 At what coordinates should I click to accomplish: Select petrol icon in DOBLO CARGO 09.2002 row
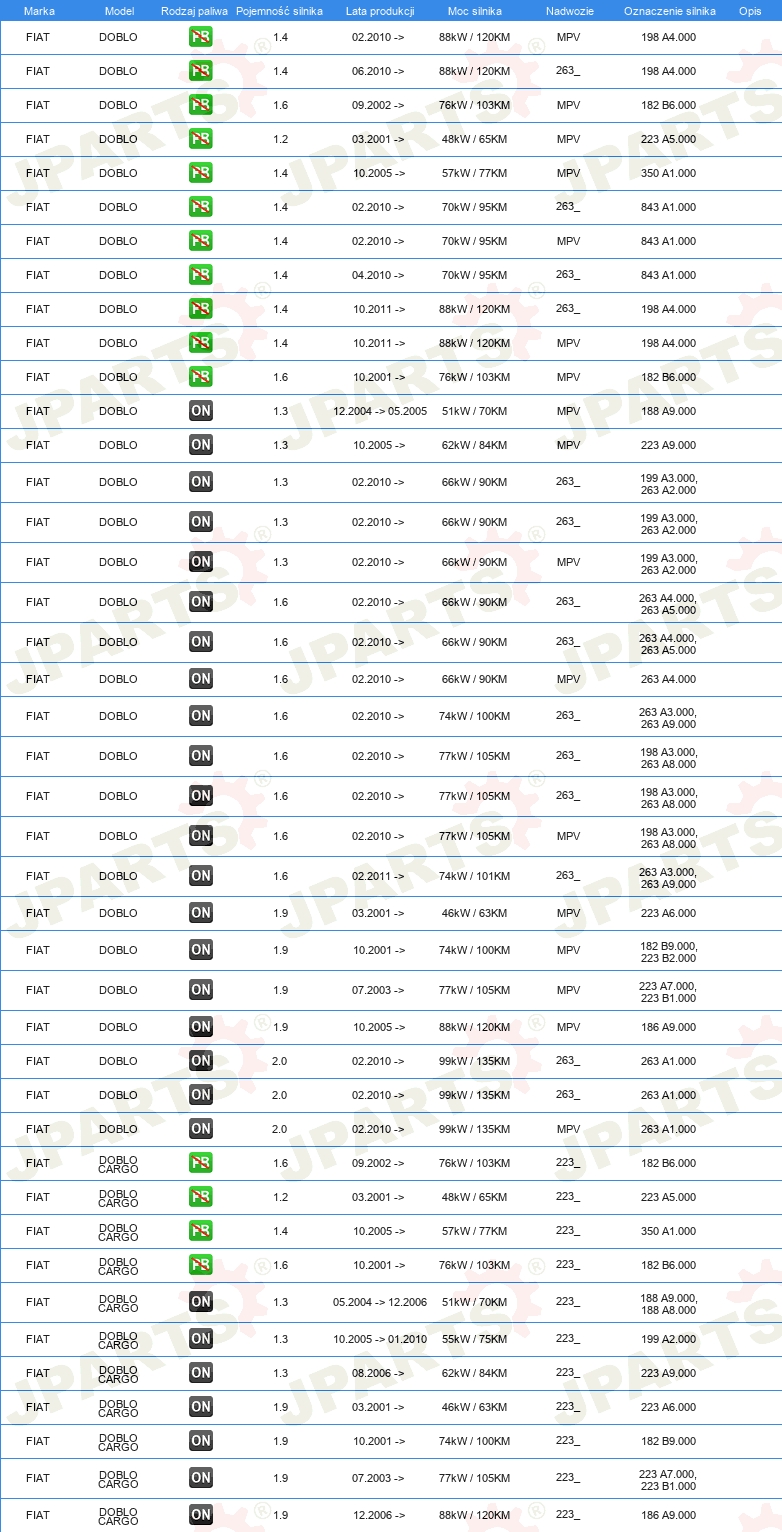(201, 1163)
